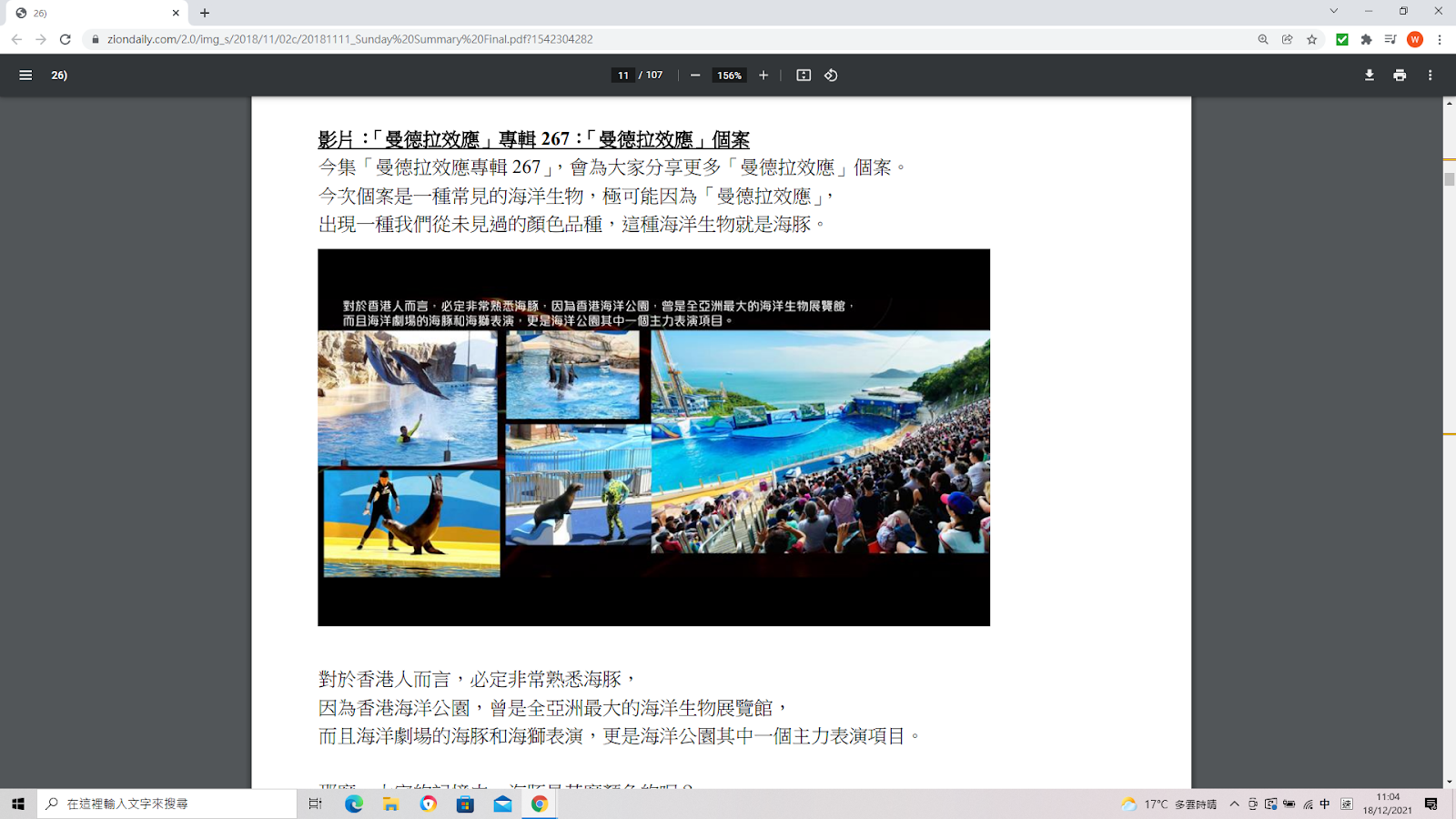
Task: Open the media control playlist icon
Action: click(x=1390, y=39)
